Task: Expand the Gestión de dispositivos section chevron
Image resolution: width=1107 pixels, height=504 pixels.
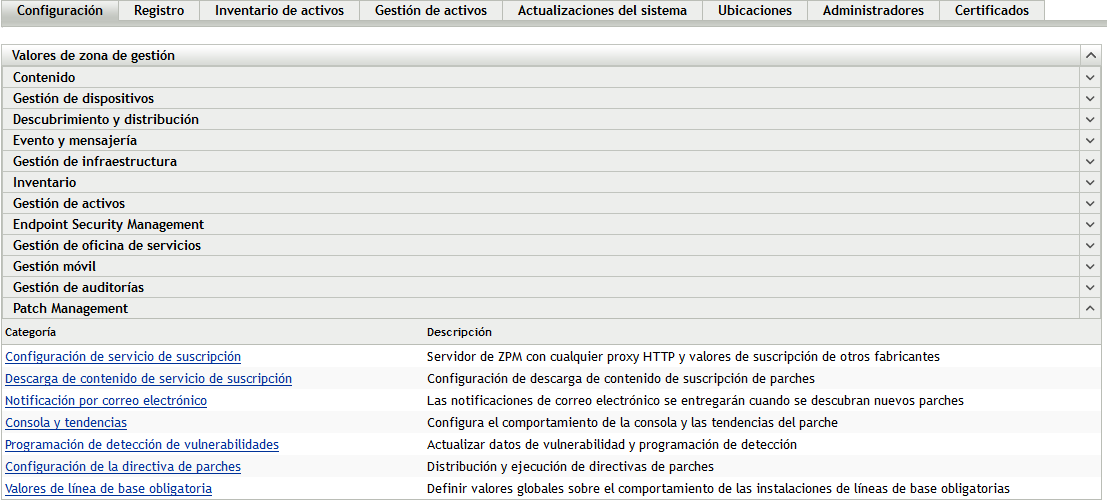Action: point(1090,98)
